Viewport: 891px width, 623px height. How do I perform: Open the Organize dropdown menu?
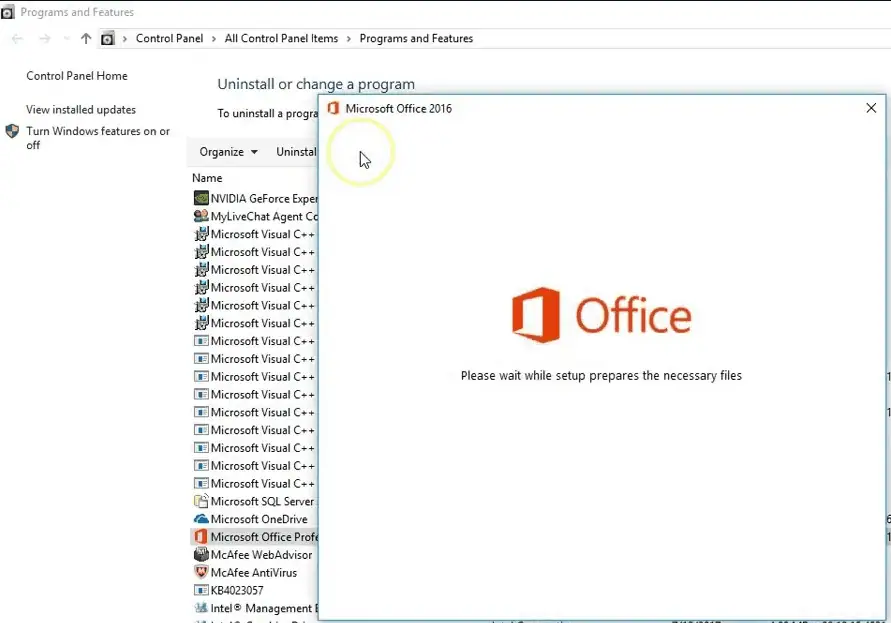[228, 152]
